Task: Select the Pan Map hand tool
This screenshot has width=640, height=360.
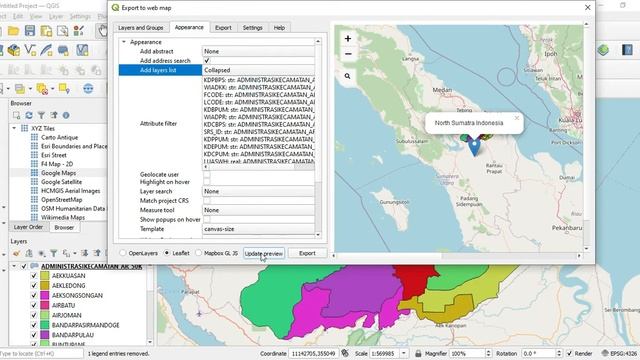Action: pos(102,31)
